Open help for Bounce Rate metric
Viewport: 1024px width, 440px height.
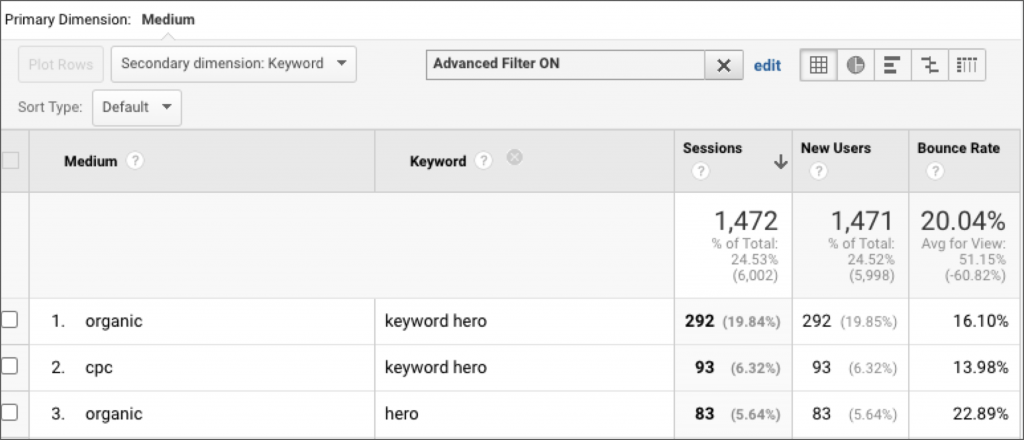pyautogui.click(x=935, y=172)
